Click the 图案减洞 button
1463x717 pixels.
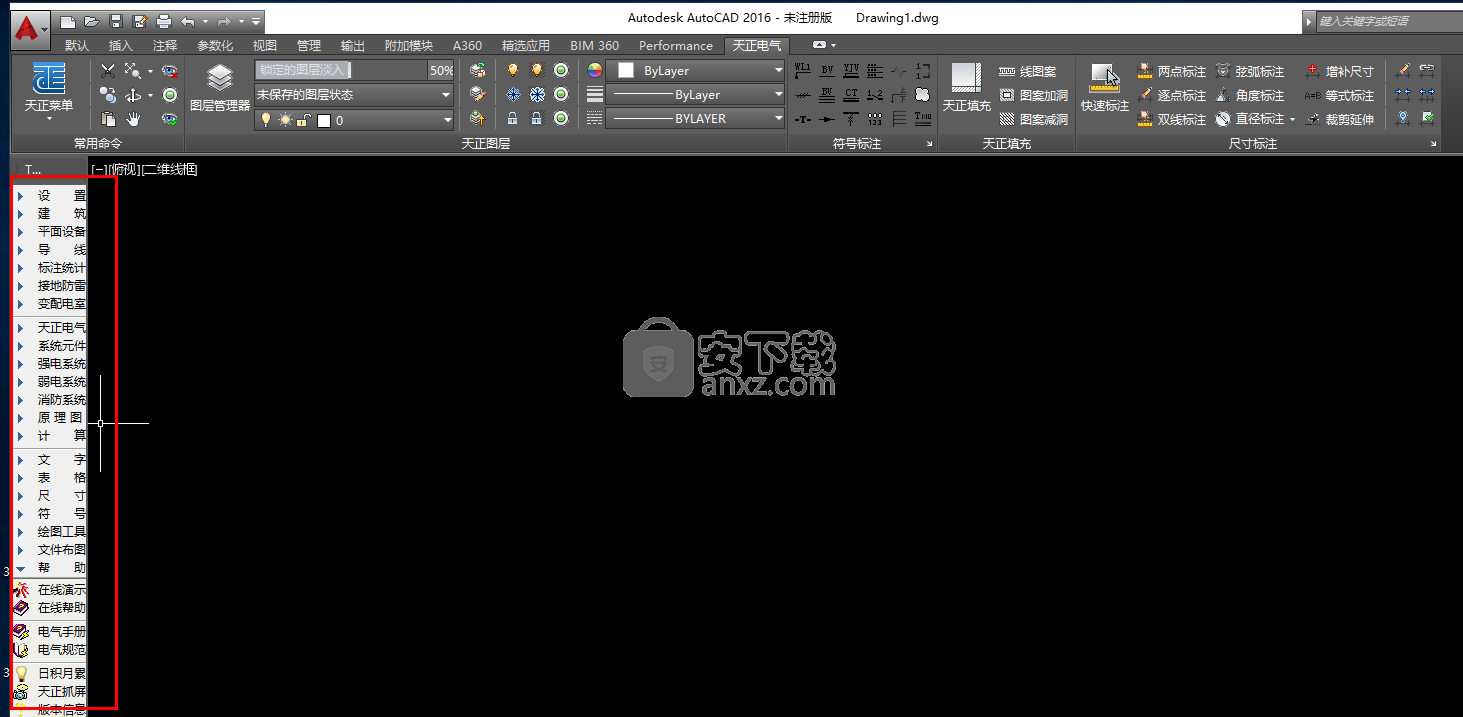[x=1034, y=119]
